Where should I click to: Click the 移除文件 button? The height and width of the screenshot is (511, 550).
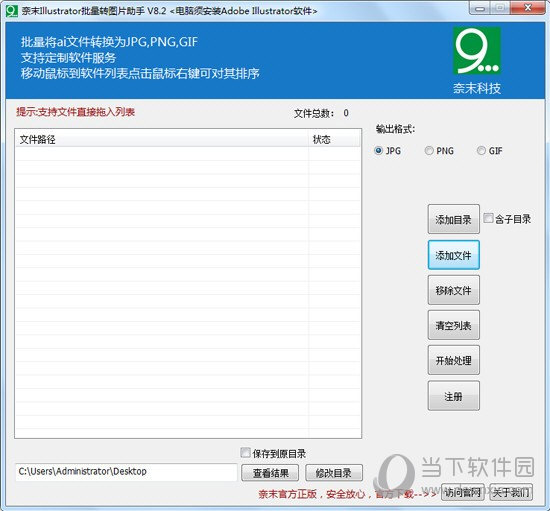click(x=453, y=290)
